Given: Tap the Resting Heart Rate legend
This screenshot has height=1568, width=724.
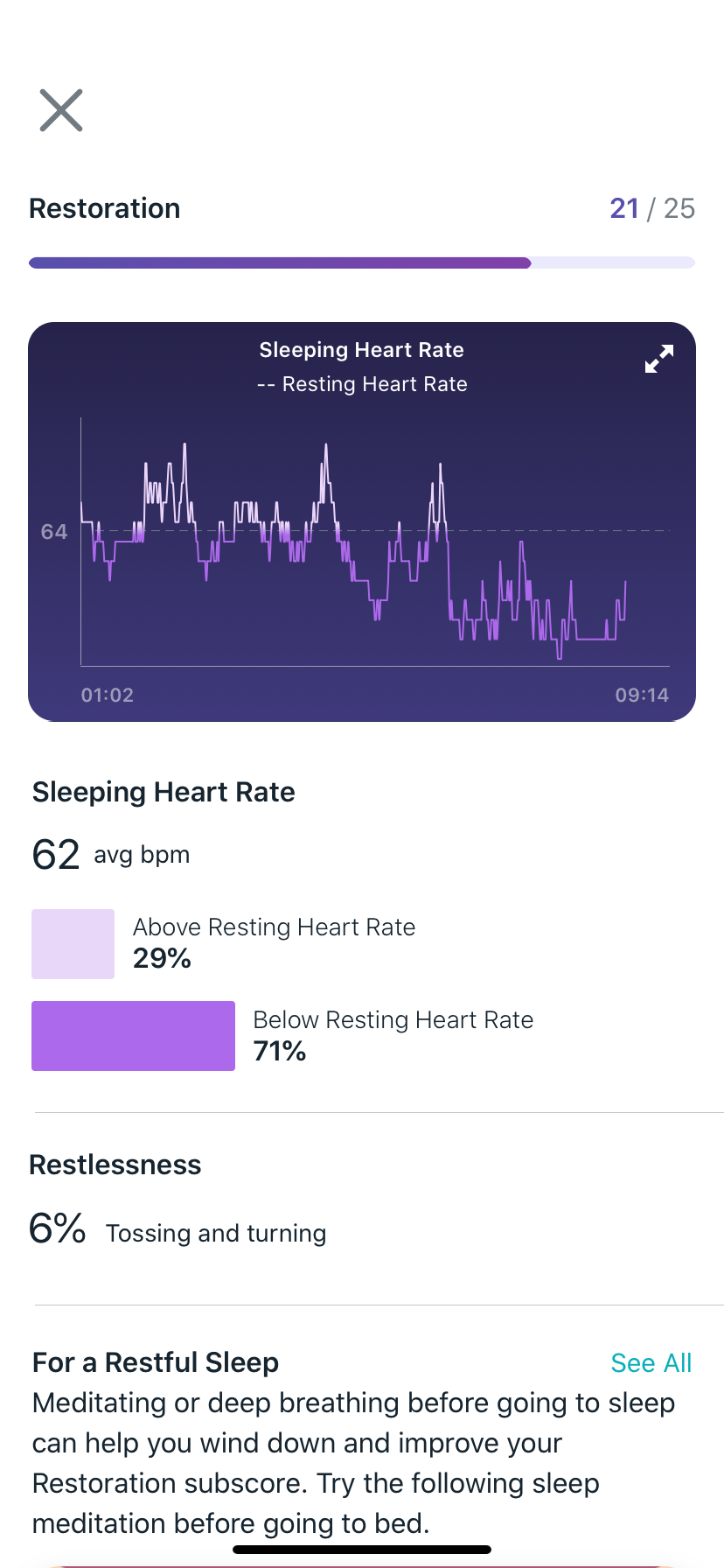Looking at the screenshot, I should click(x=361, y=384).
